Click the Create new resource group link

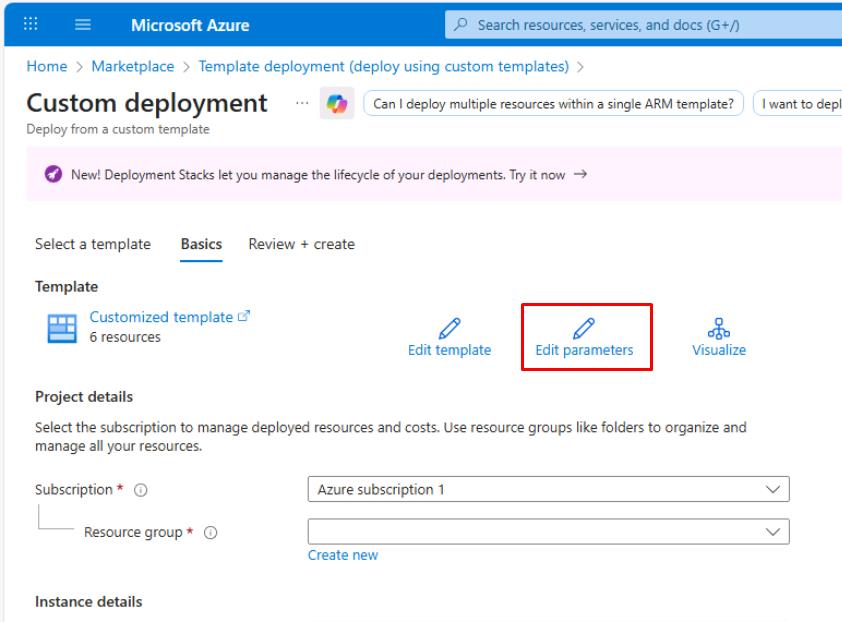point(343,555)
